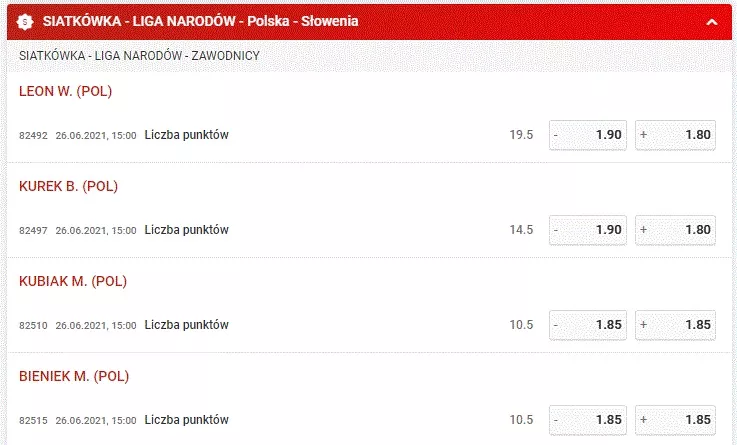Collapse the Polska - Słowenia section chevron
Image resolution: width=737 pixels, height=445 pixels.
pyautogui.click(x=712, y=22)
